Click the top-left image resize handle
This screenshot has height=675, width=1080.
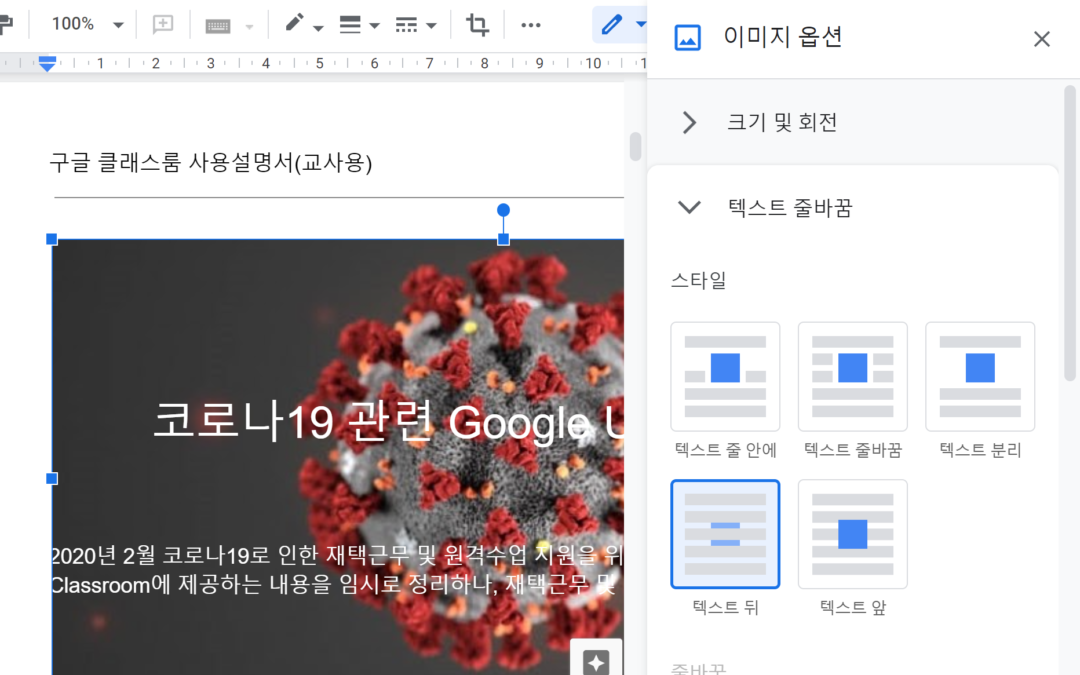(x=52, y=239)
